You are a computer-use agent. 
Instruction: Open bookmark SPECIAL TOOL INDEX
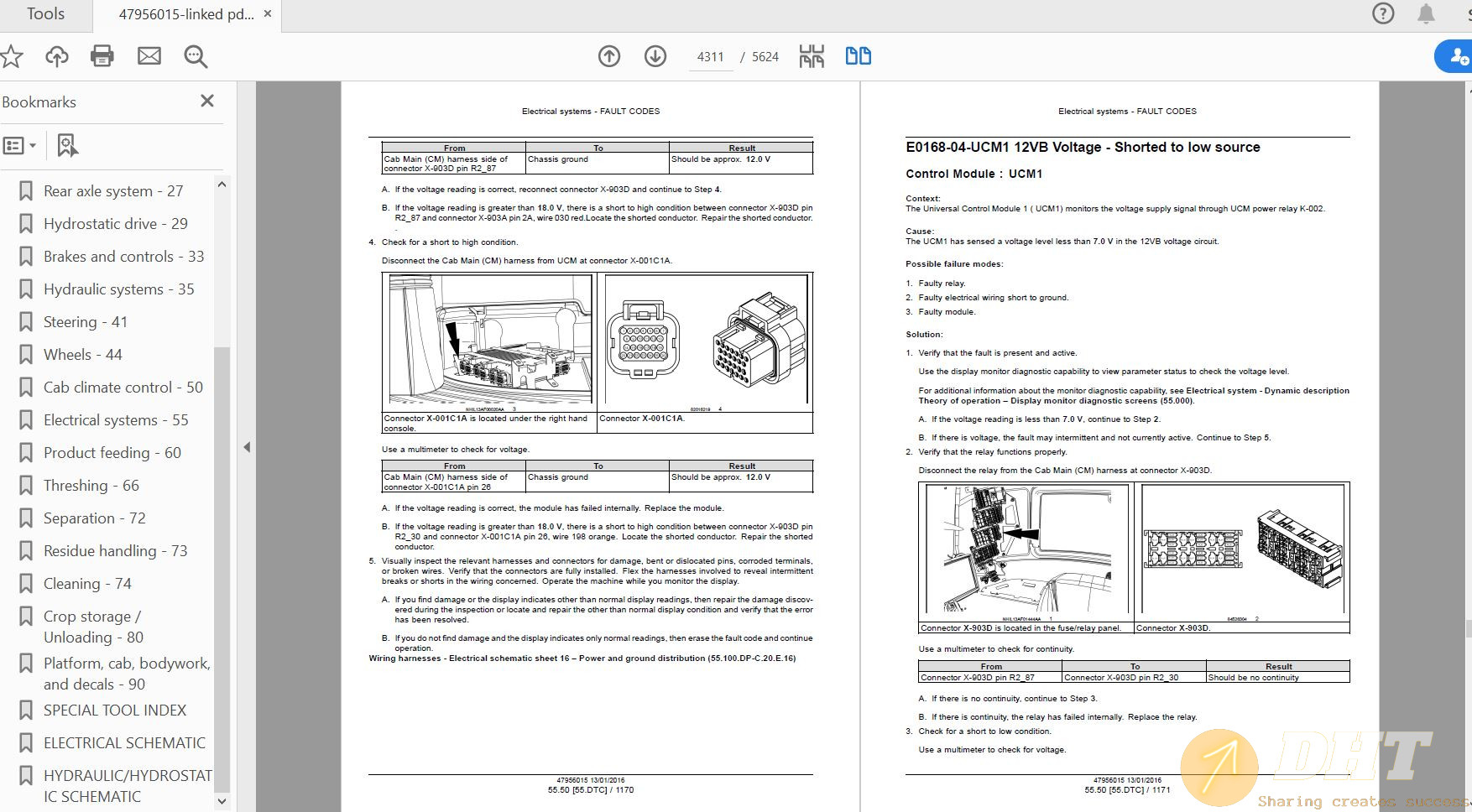(115, 710)
